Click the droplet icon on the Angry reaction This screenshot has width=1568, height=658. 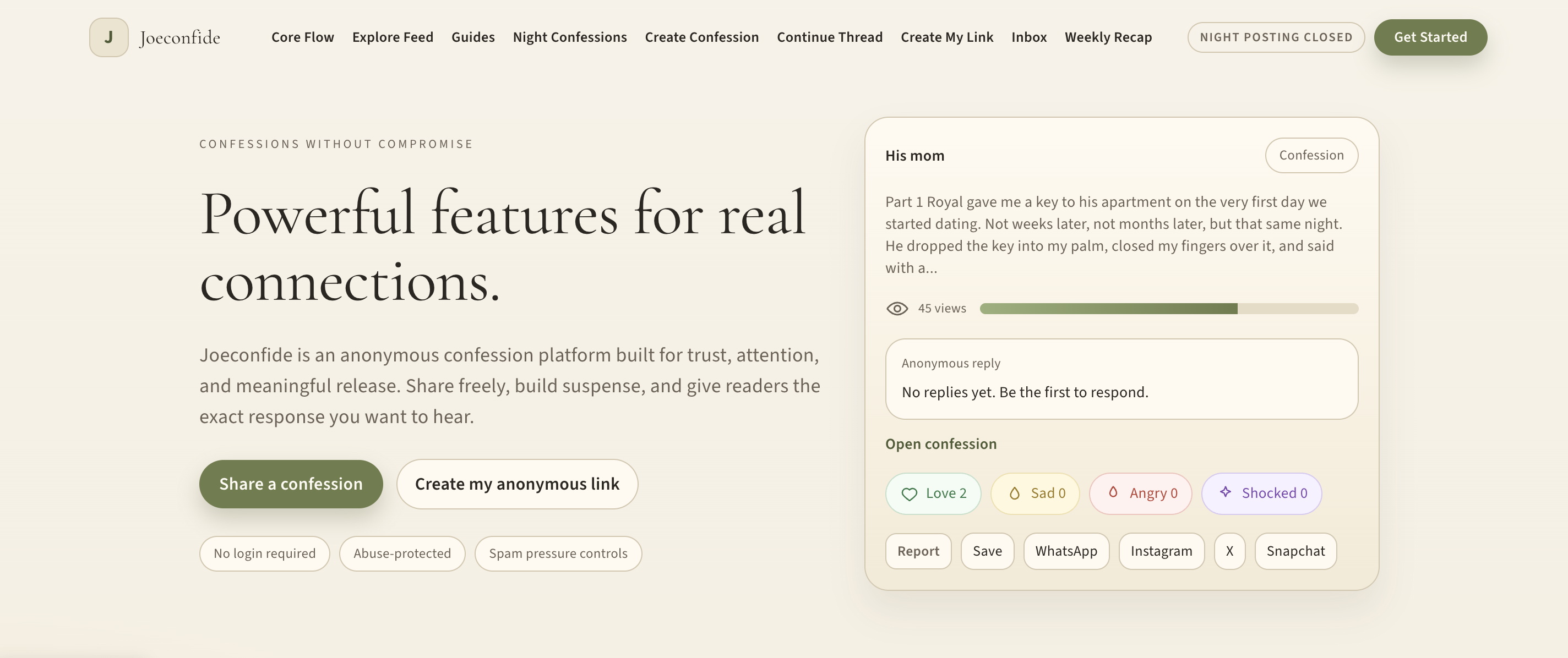1114,493
